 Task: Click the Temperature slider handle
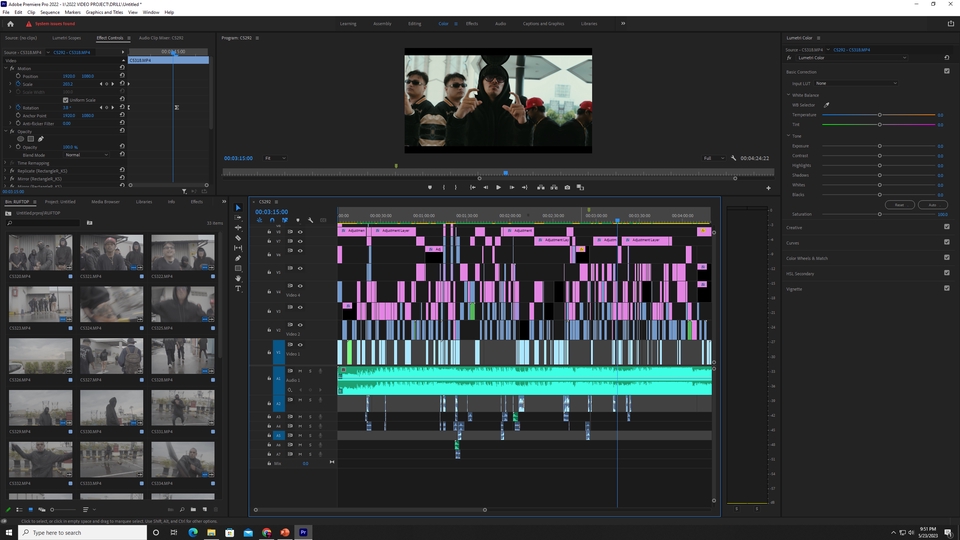pyautogui.click(x=880, y=115)
